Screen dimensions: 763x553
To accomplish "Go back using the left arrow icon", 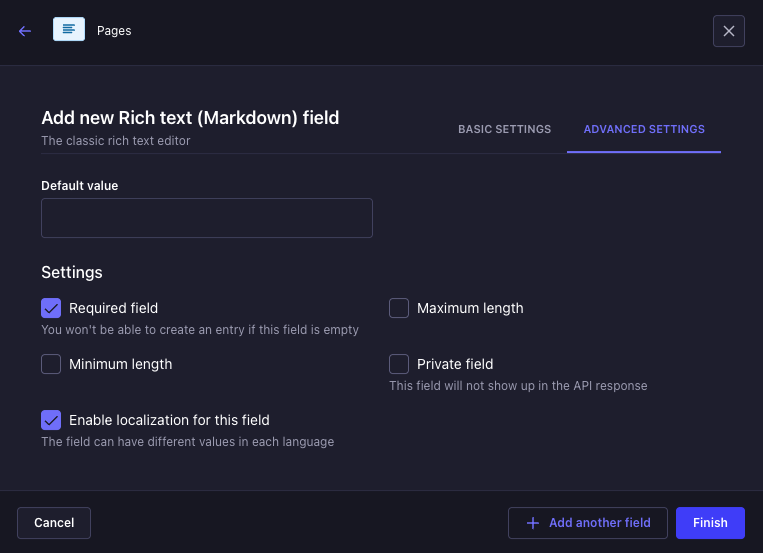I will click(x=25, y=31).
